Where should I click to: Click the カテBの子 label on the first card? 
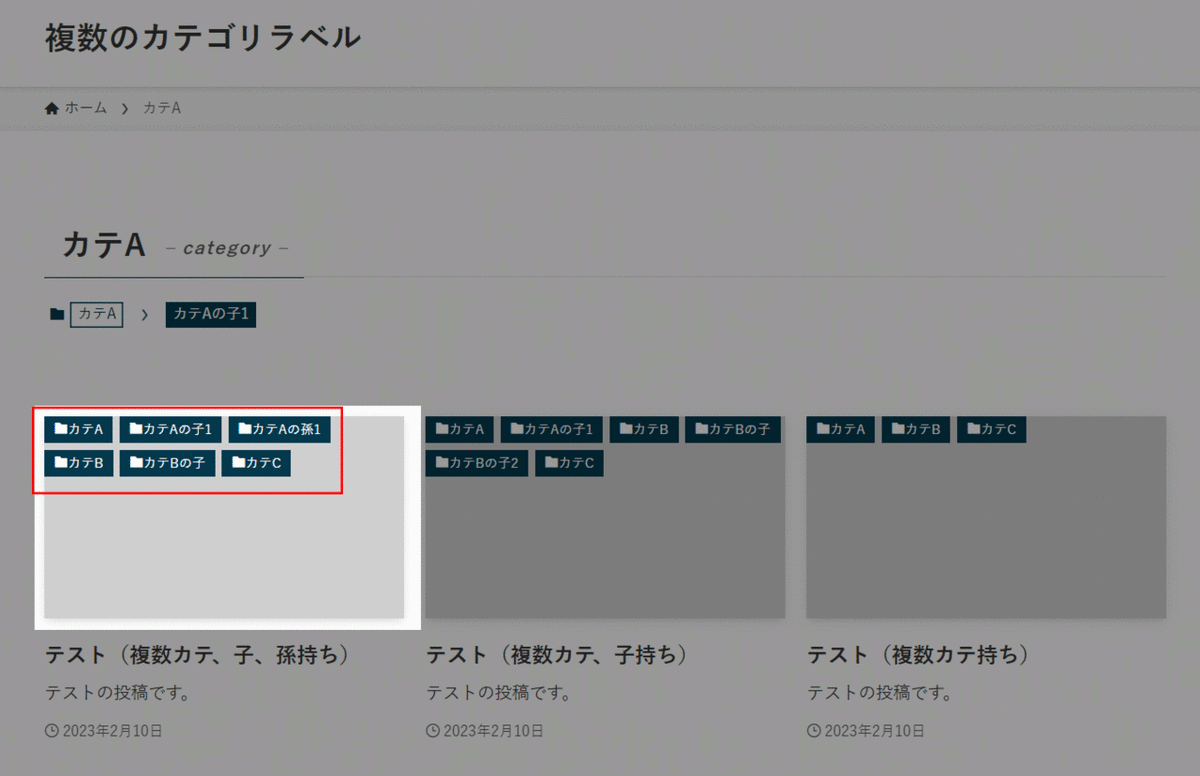pyautogui.click(x=167, y=463)
